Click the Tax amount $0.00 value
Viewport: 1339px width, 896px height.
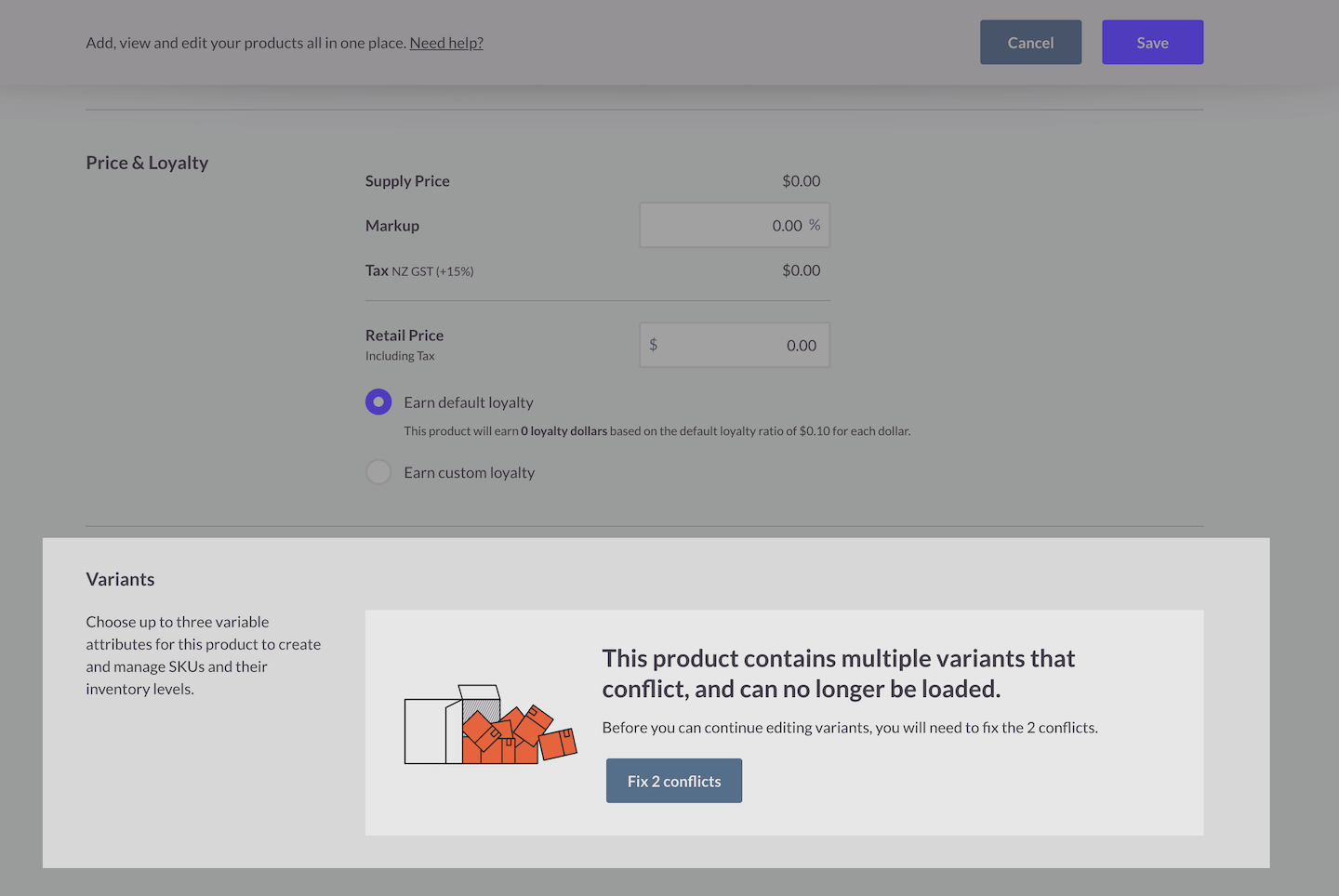(x=801, y=270)
